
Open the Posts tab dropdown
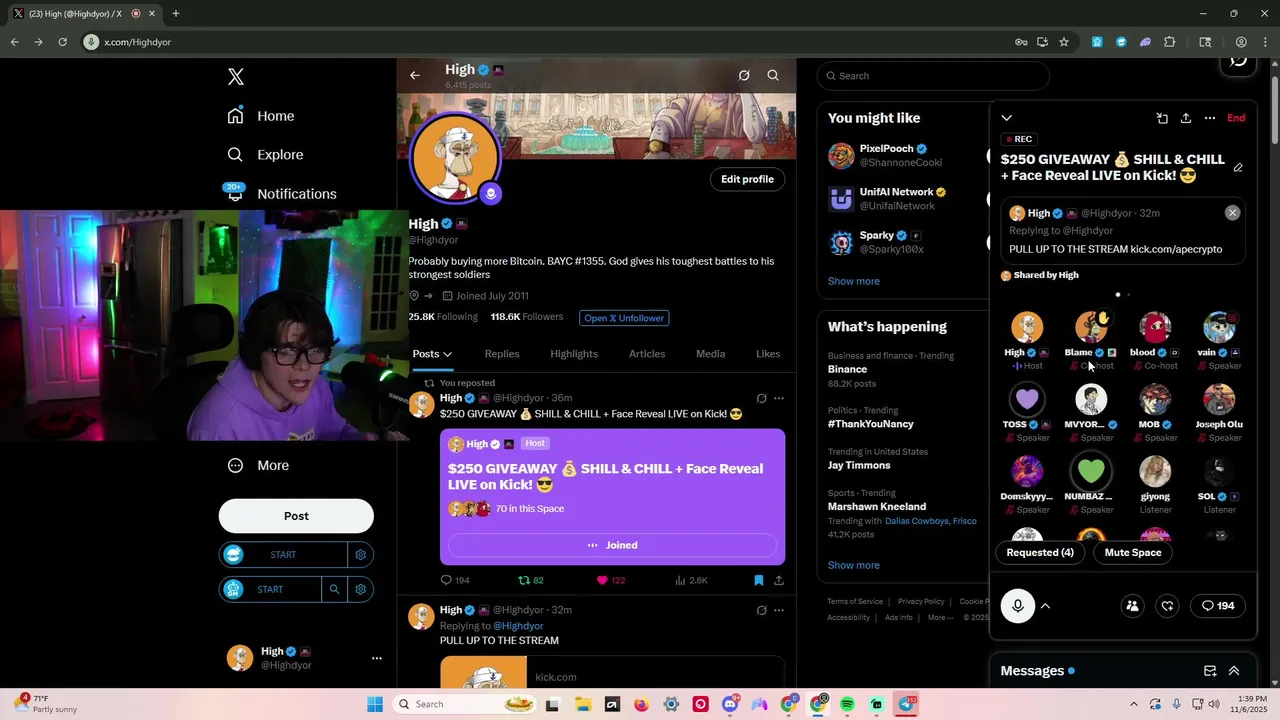pos(432,354)
